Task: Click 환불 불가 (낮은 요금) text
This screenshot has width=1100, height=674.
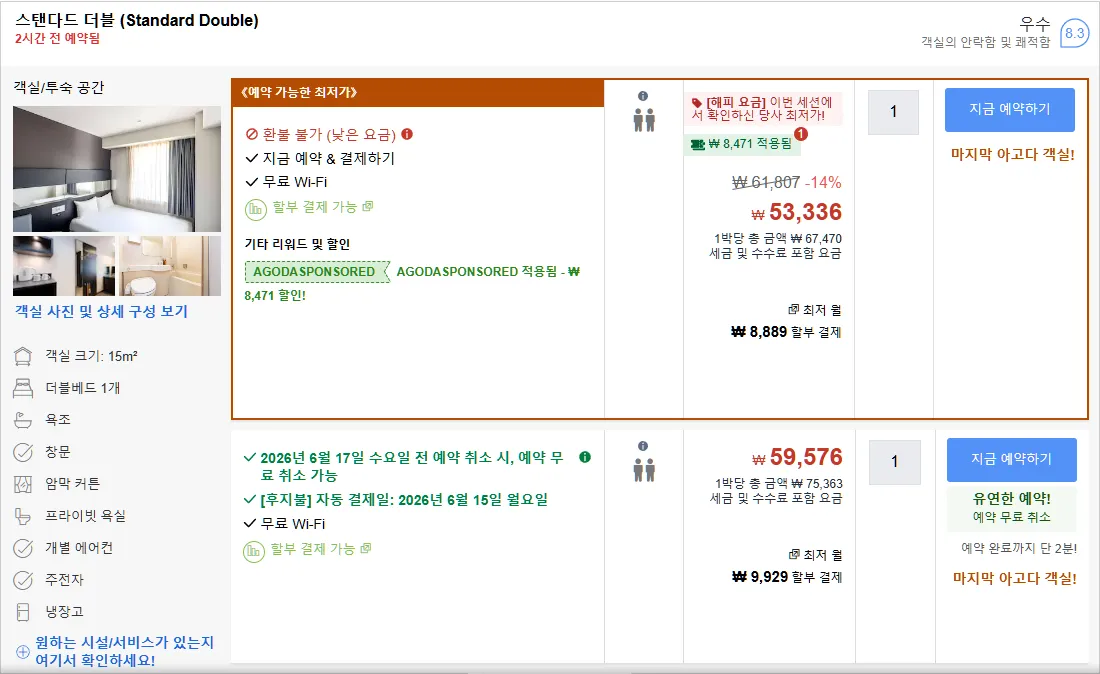Action: tap(329, 135)
